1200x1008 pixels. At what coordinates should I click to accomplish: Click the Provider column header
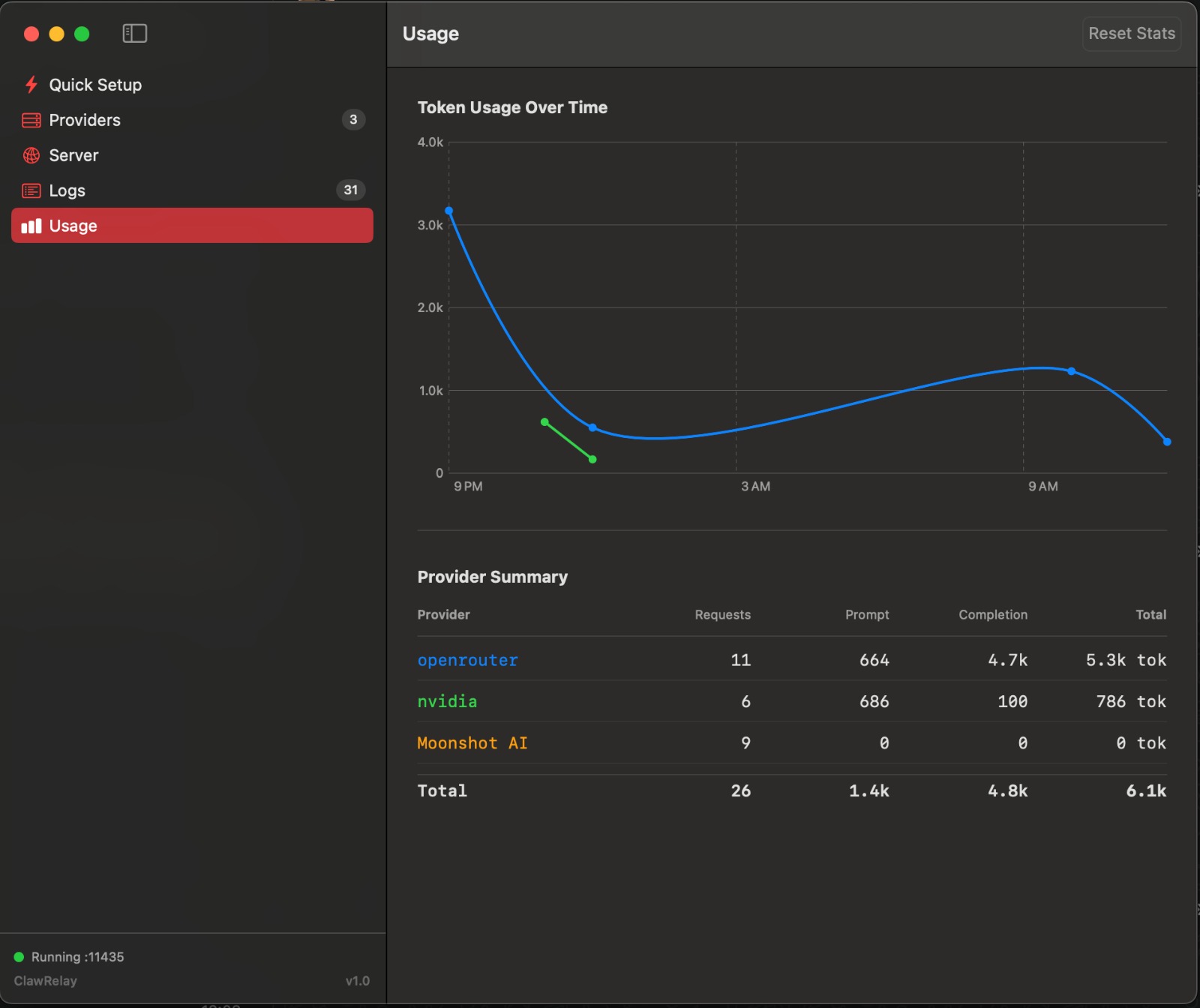pyautogui.click(x=443, y=615)
